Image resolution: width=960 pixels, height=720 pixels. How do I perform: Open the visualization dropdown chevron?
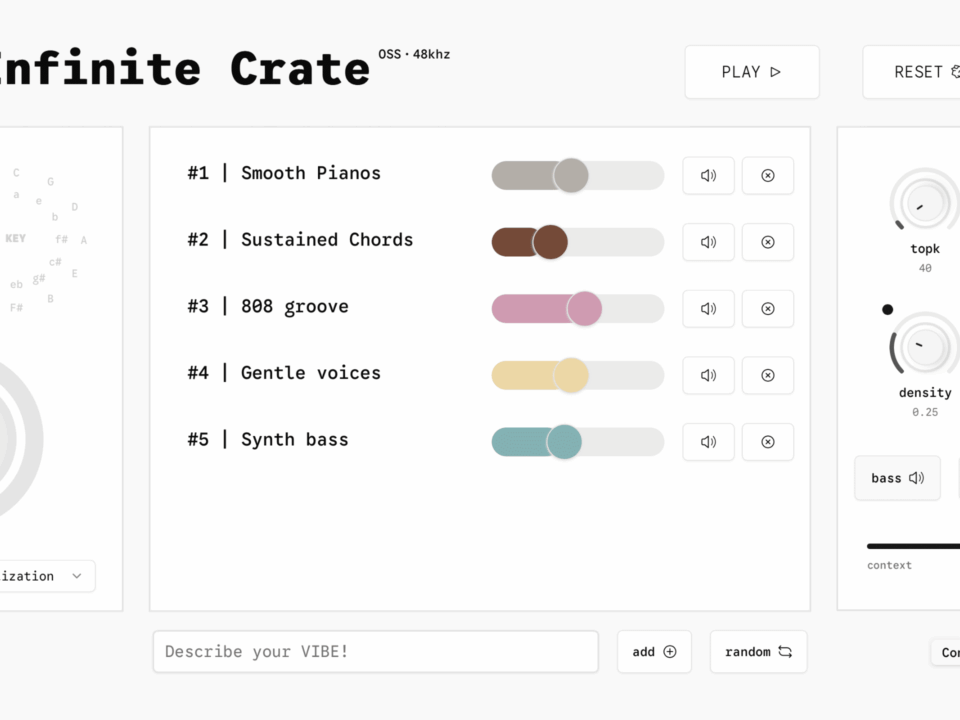77,576
